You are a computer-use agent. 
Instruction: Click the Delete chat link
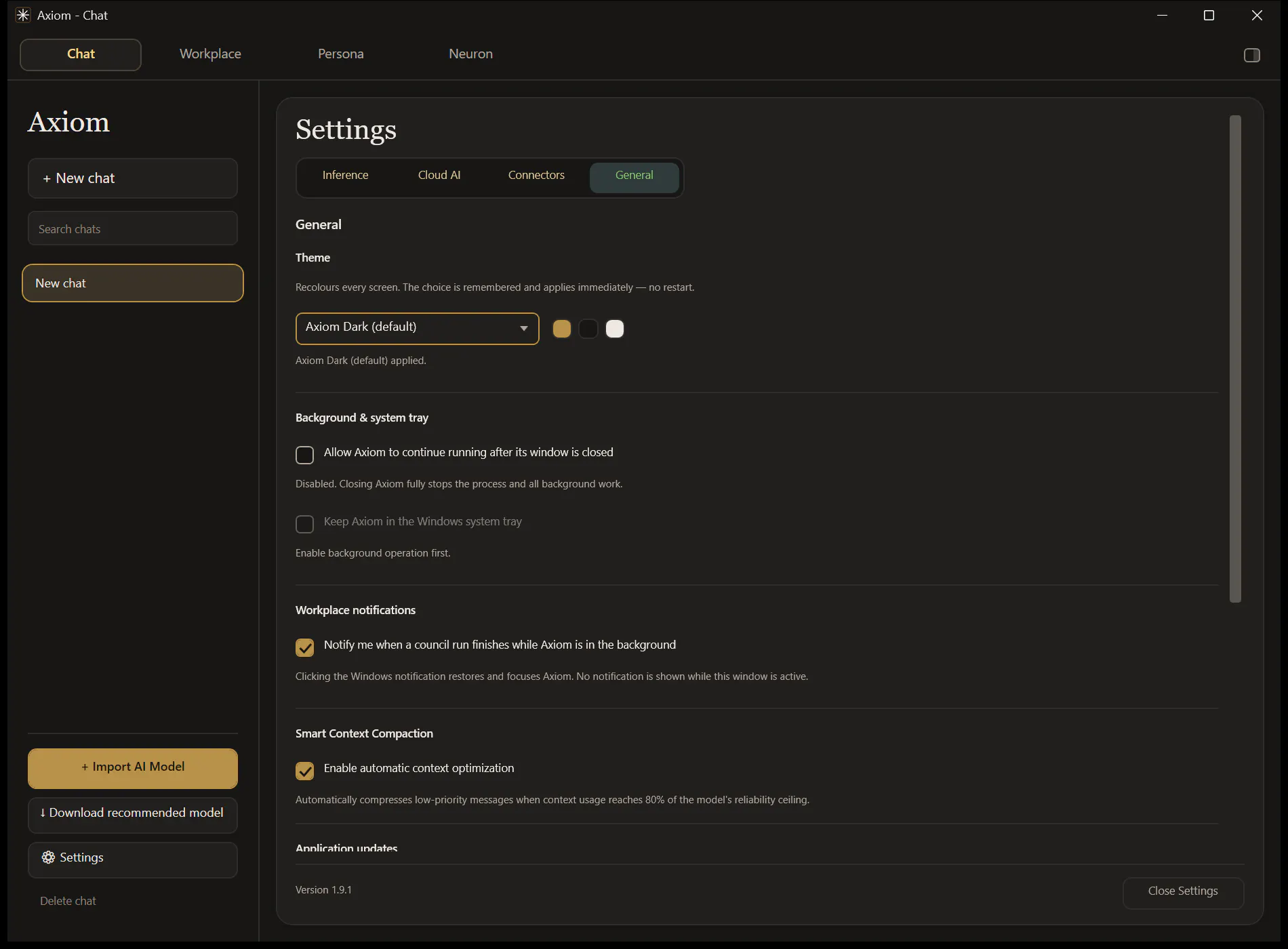coord(68,901)
